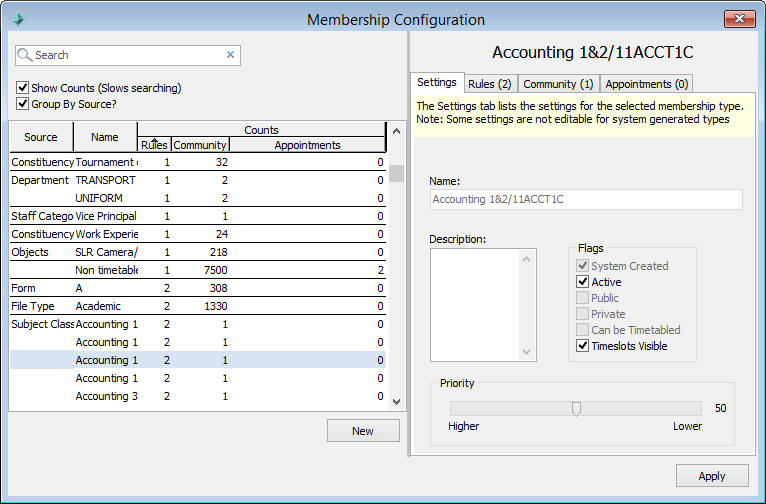766x504 pixels.
Task: Open the Settings tab
Action: point(437,83)
